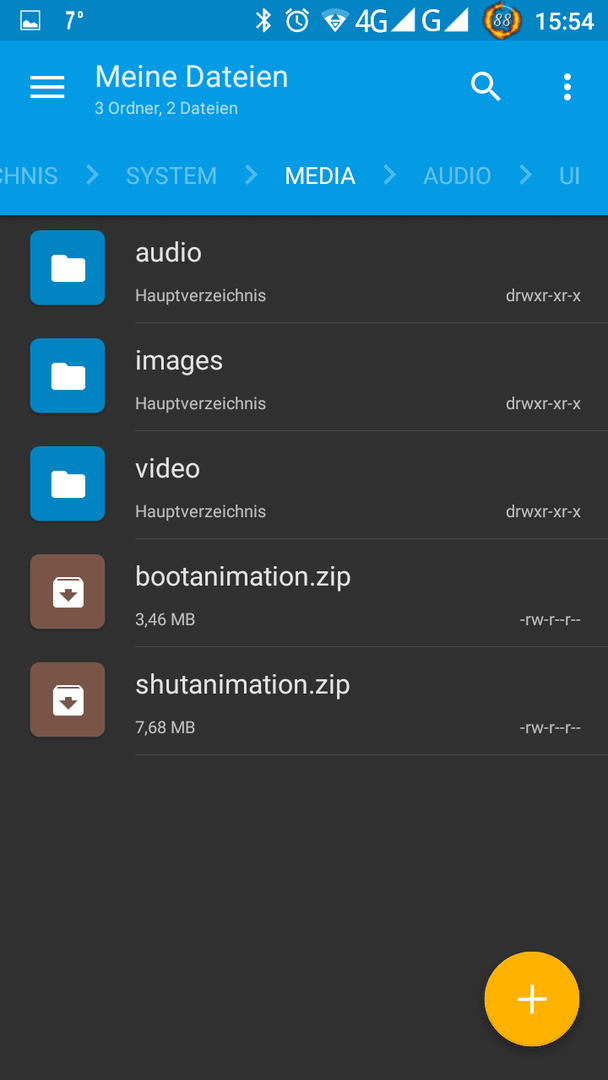Click drwxr-xr-x permissions of audio folder

pyautogui.click(x=543, y=296)
